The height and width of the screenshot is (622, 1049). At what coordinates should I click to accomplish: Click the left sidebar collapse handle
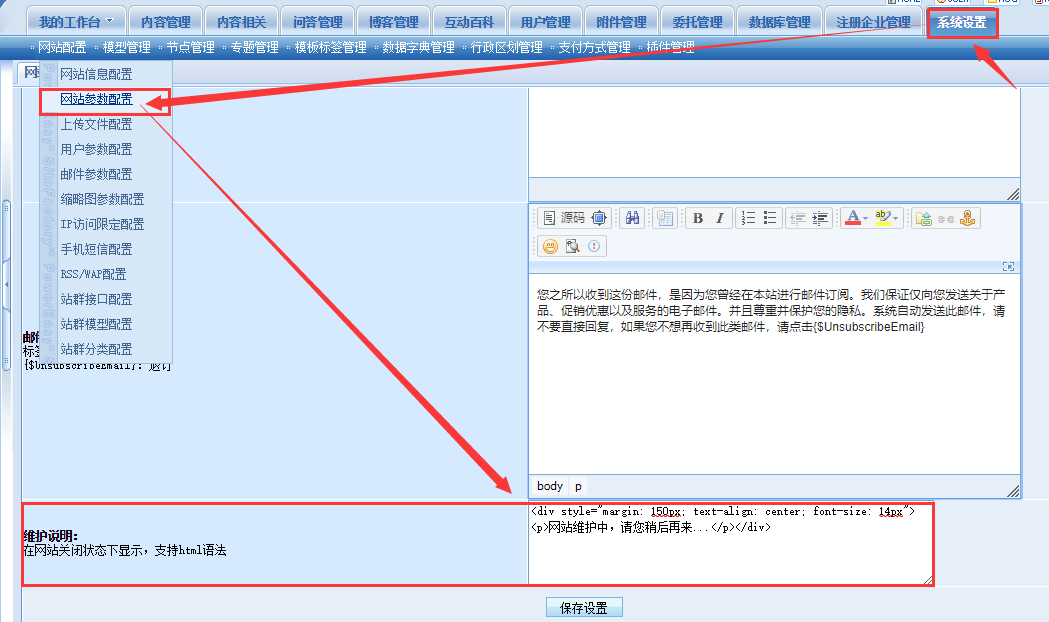(x=6, y=284)
